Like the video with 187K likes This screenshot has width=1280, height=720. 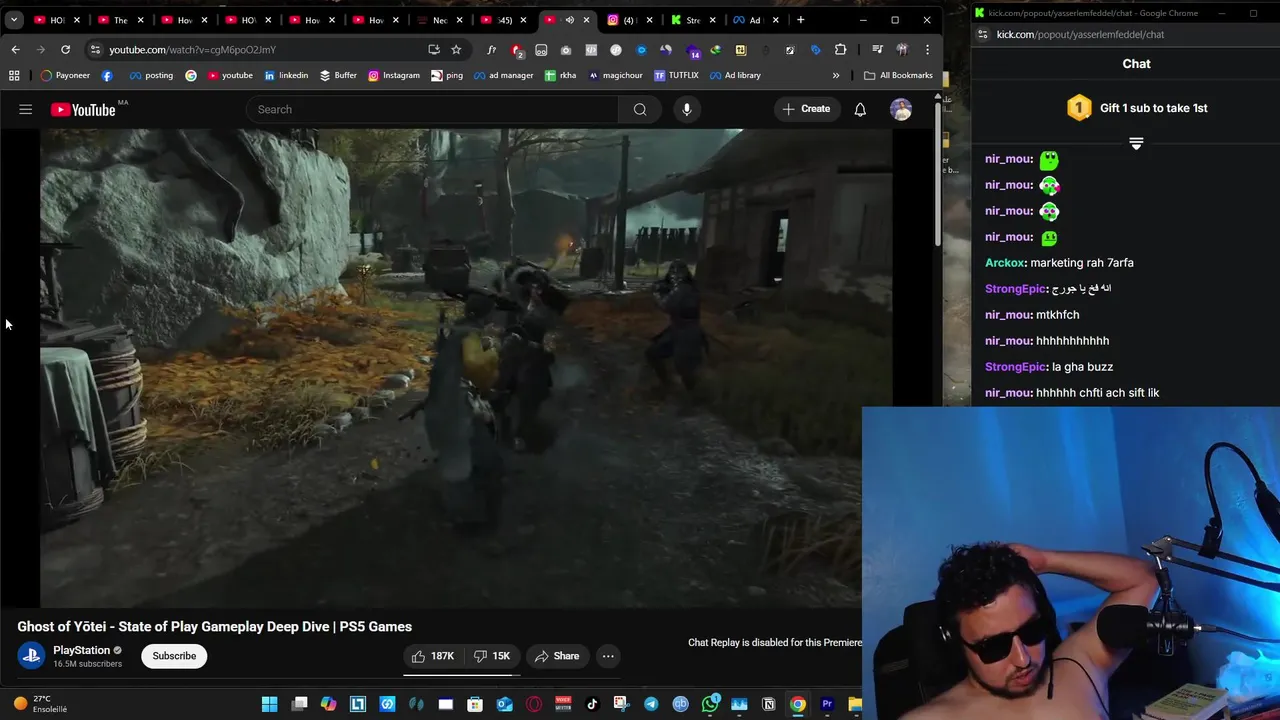tap(433, 656)
